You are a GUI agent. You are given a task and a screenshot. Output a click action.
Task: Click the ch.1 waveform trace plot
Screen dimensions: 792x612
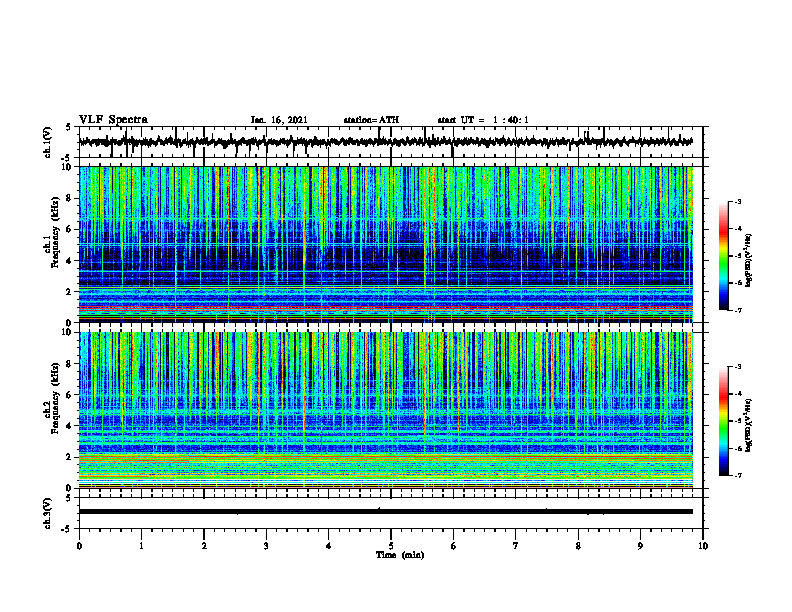pyautogui.click(x=385, y=142)
